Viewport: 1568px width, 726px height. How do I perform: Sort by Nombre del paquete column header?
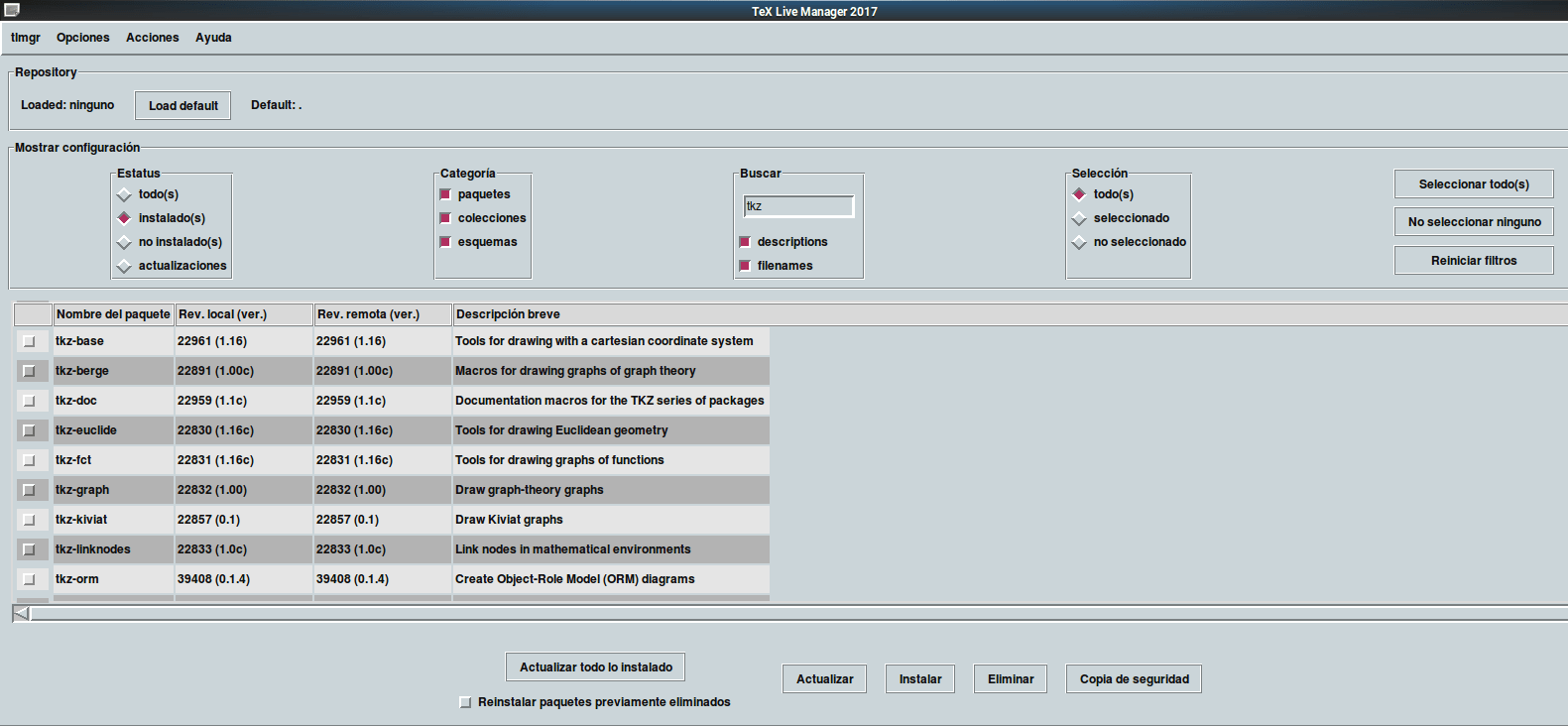point(113,314)
